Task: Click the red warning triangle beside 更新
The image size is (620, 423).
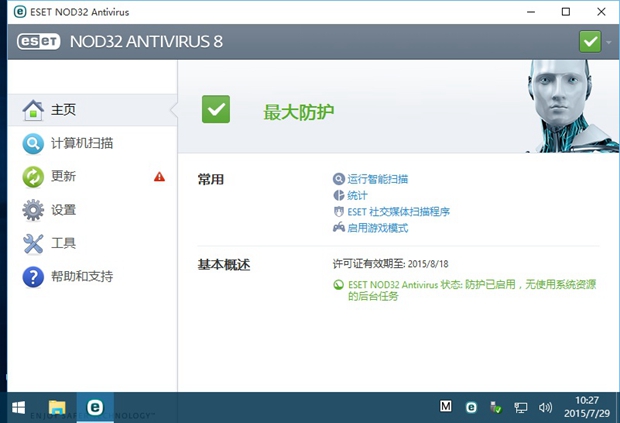Action: click(159, 176)
